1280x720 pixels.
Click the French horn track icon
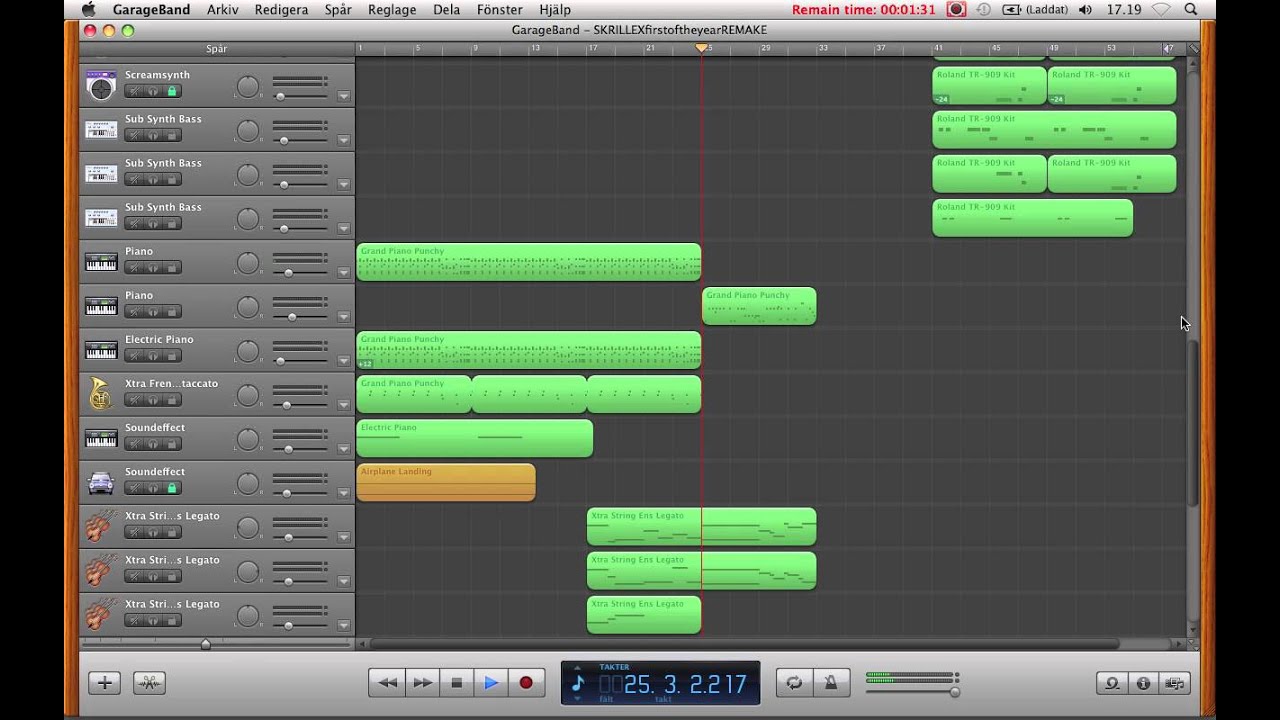(100, 394)
